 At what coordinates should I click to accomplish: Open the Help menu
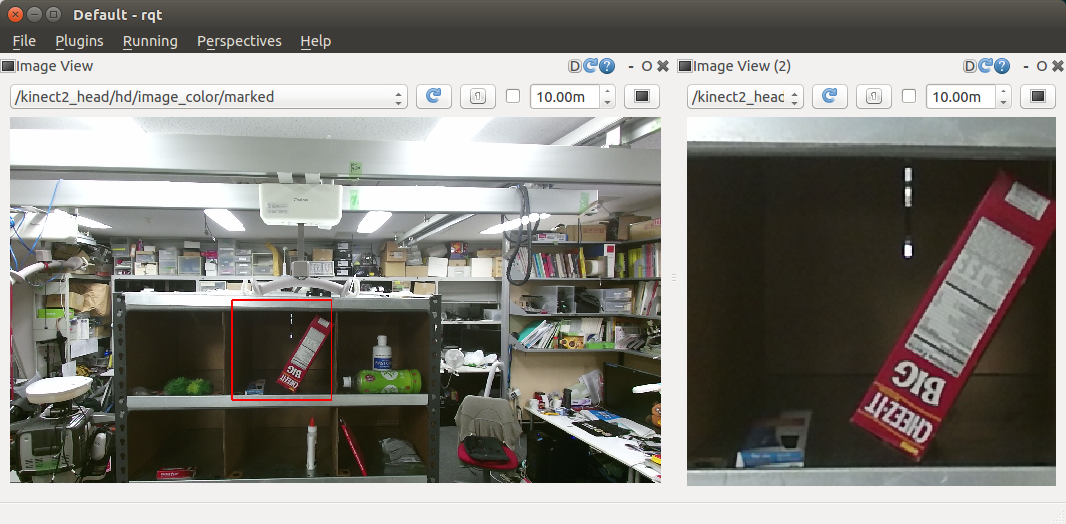[315, 41]
